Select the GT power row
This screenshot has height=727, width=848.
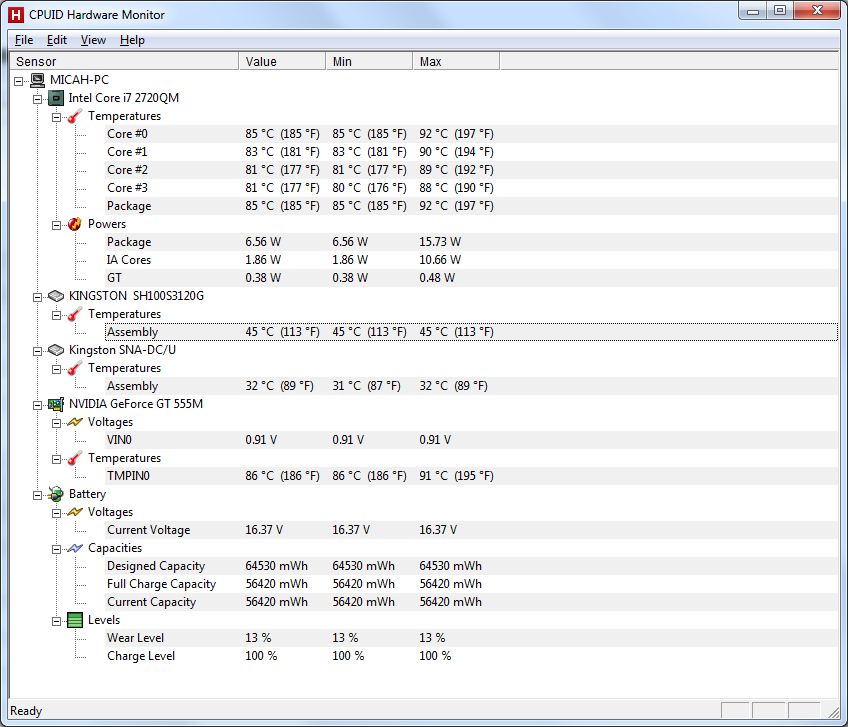pyautogui.click(x=471, y=277)
